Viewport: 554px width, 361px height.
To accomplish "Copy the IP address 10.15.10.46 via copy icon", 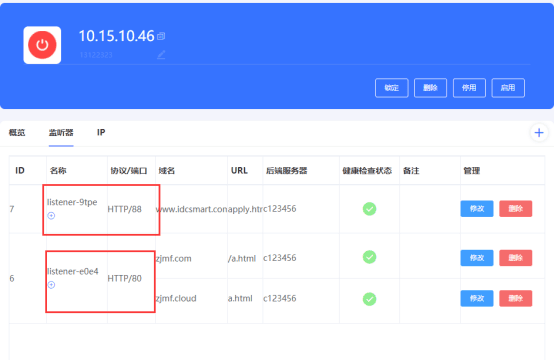I will 161,36.
